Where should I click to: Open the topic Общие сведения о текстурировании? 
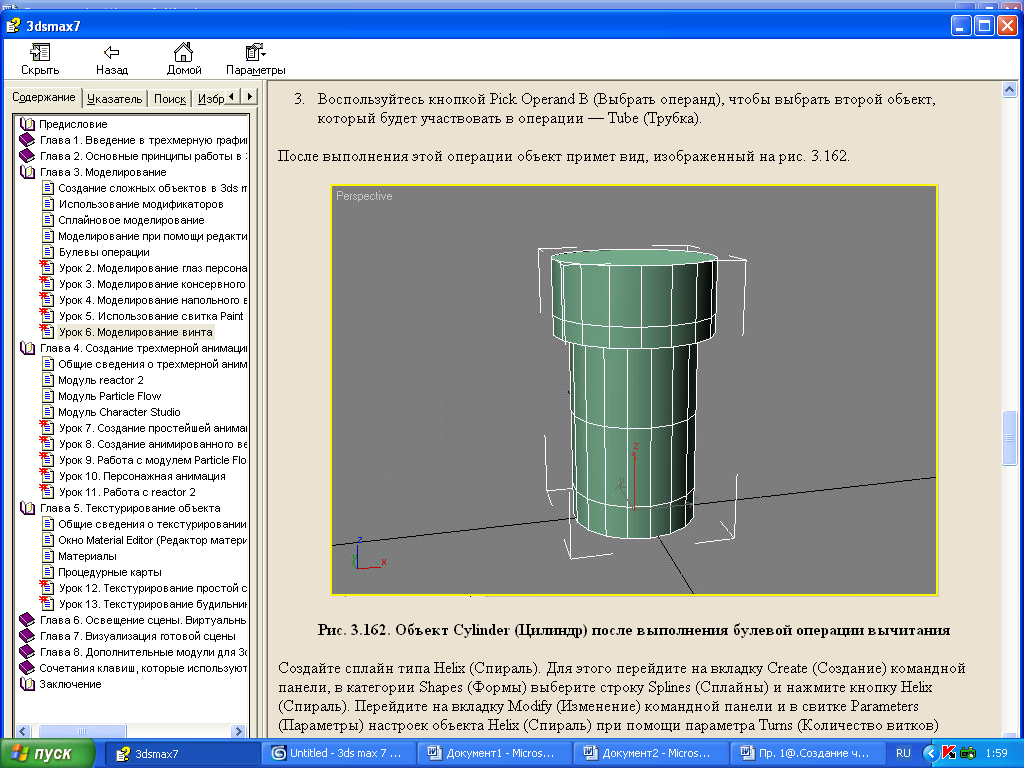click(152, 524)
